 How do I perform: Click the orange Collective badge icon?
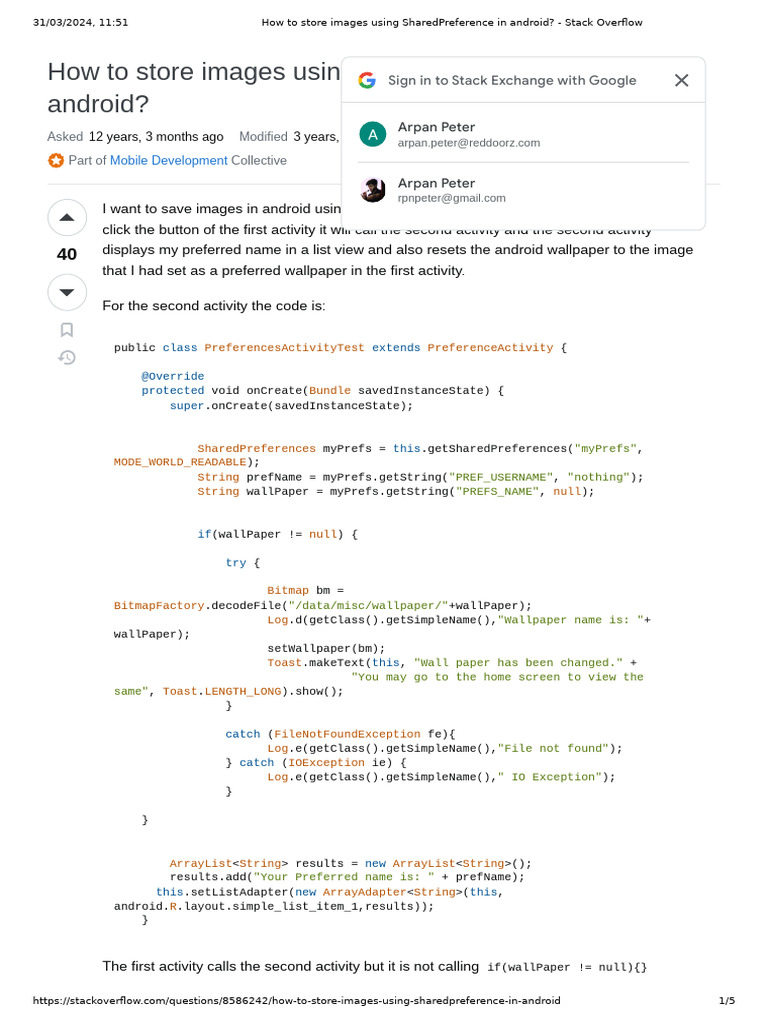[x=56, y=161]
